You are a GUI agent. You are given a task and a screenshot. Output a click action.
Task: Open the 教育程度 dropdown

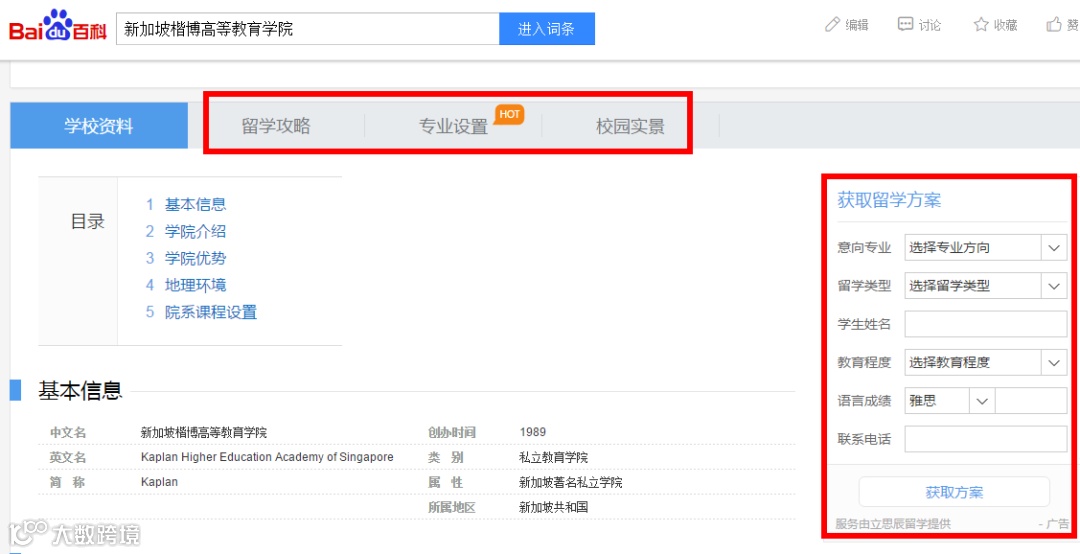click(986, 362)
